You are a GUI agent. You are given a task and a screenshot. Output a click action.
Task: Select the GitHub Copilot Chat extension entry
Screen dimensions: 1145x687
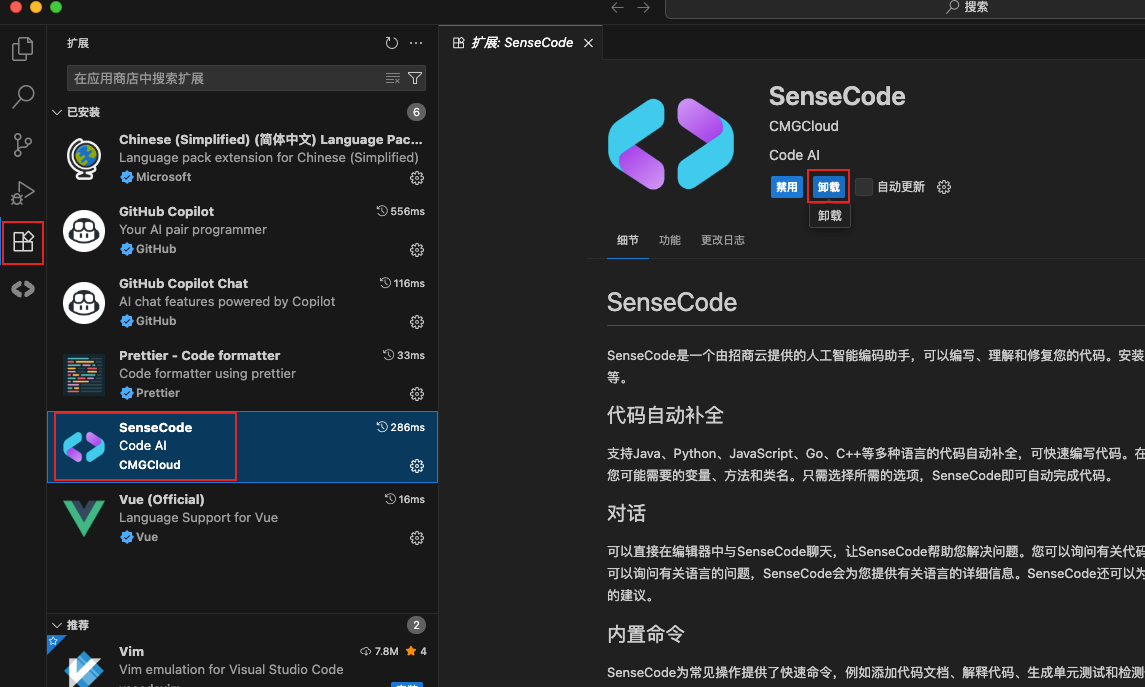242,302
